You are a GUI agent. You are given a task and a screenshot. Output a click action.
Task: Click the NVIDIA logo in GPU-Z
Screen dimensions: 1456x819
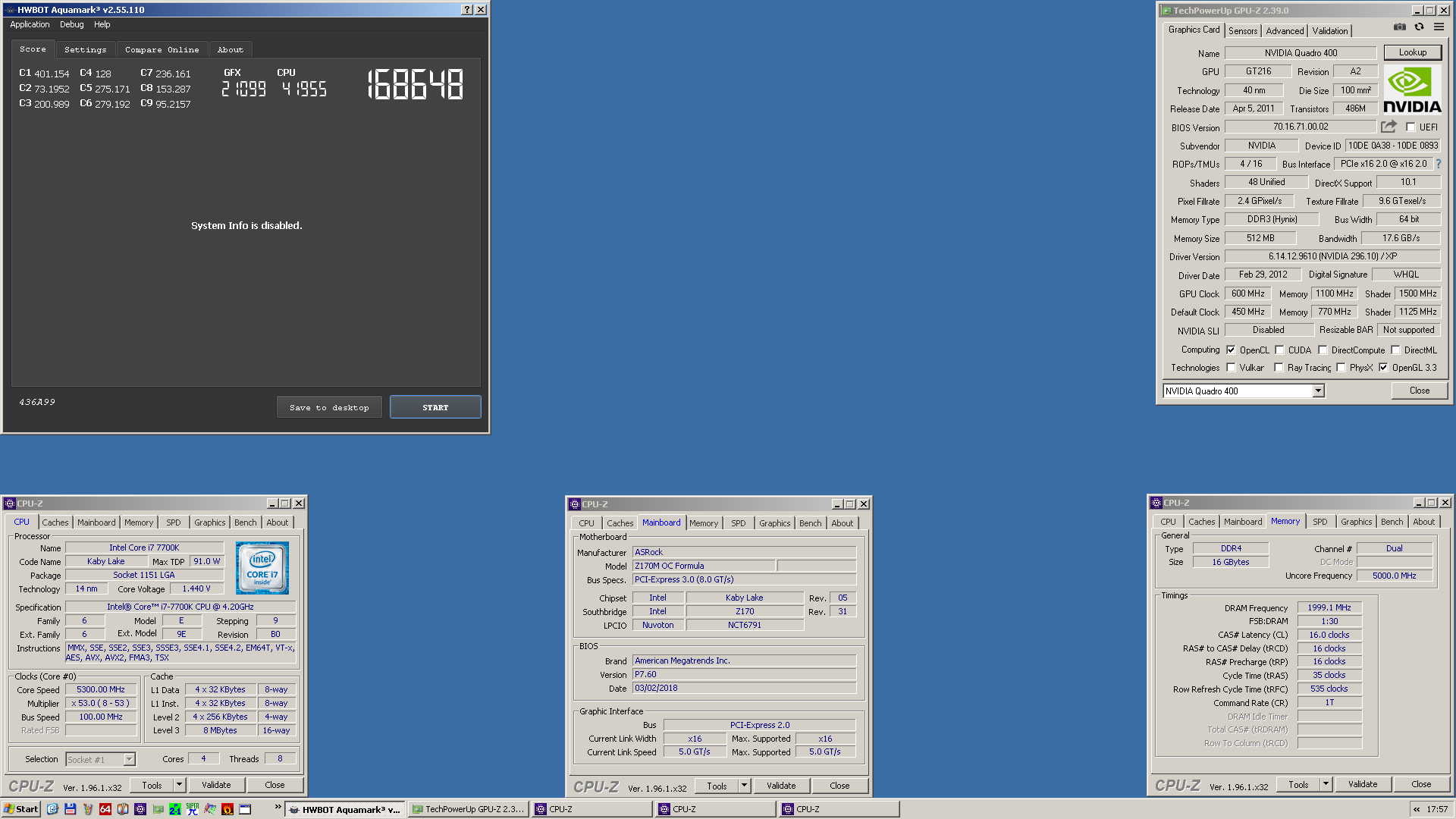tap(1412, 89)
